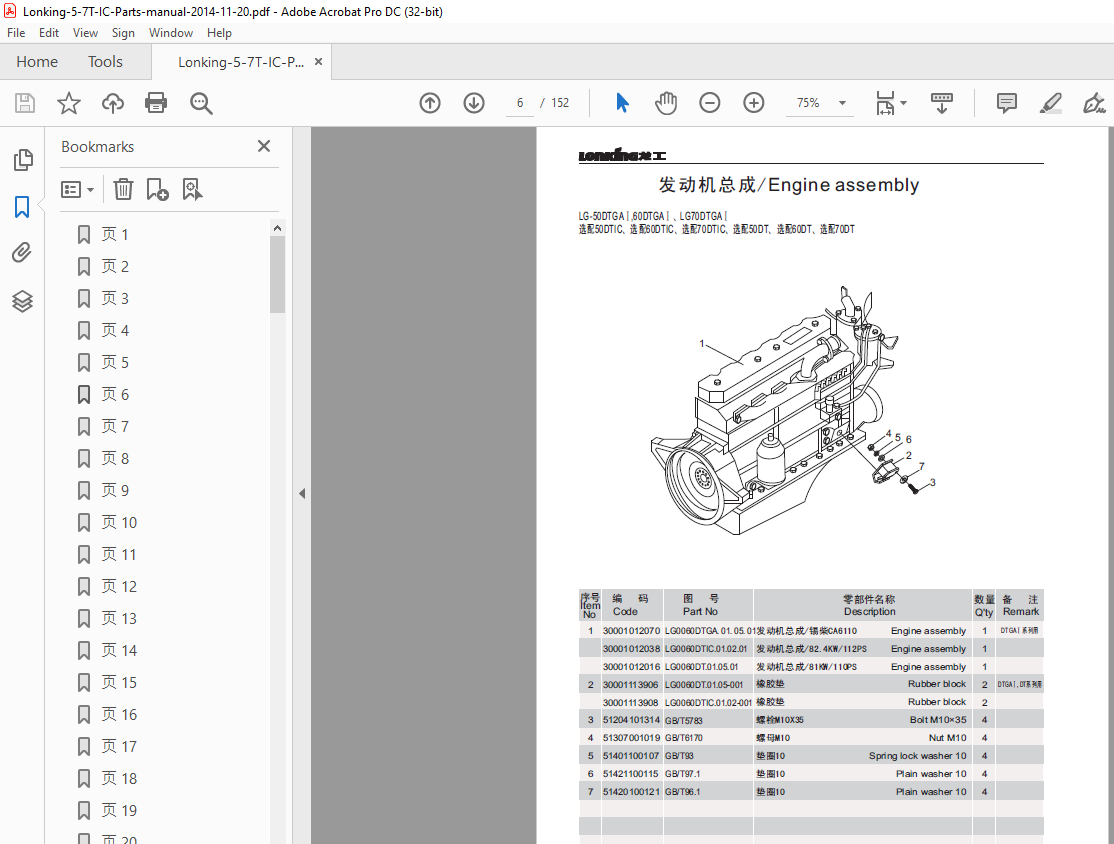The image size is (1114, 844).
Task: Print the document
Action: click(156, 103)
